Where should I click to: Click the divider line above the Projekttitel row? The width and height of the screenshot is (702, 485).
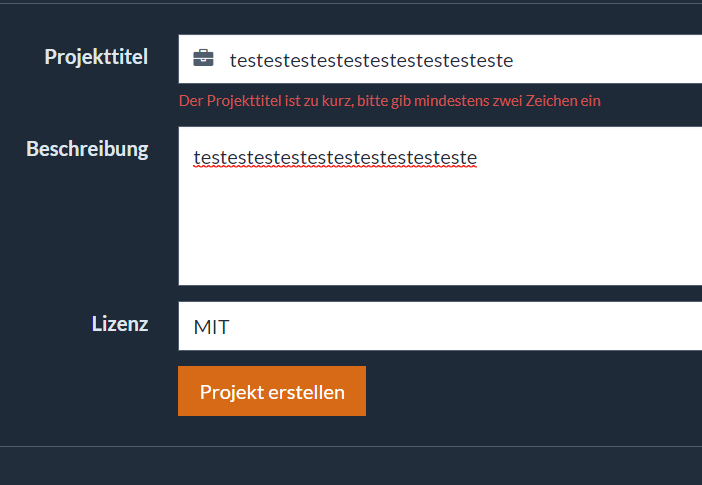pyautogui.click(x=350, y=4)
